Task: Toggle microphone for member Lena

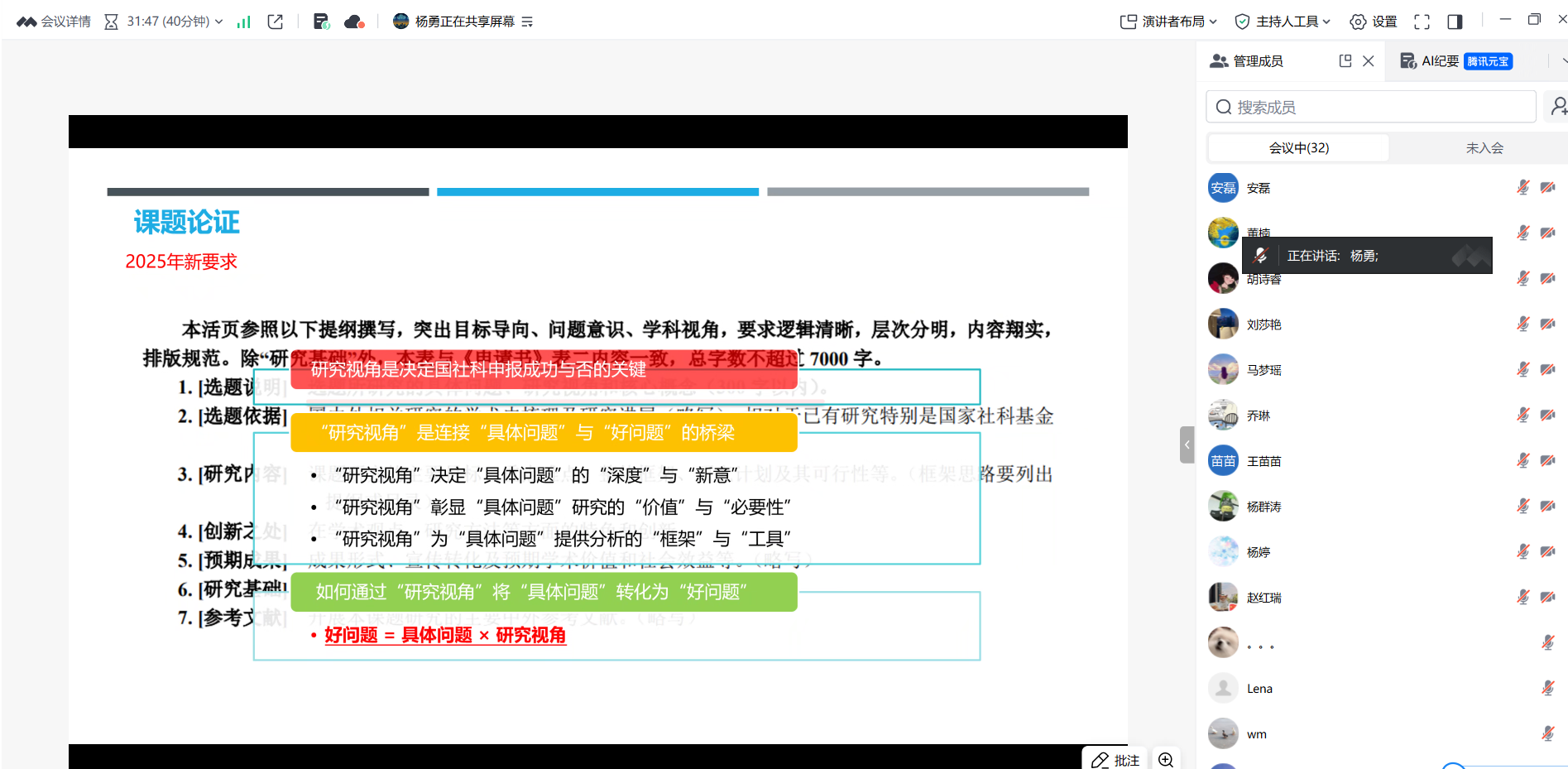Action: click(x=1547, y=688)
